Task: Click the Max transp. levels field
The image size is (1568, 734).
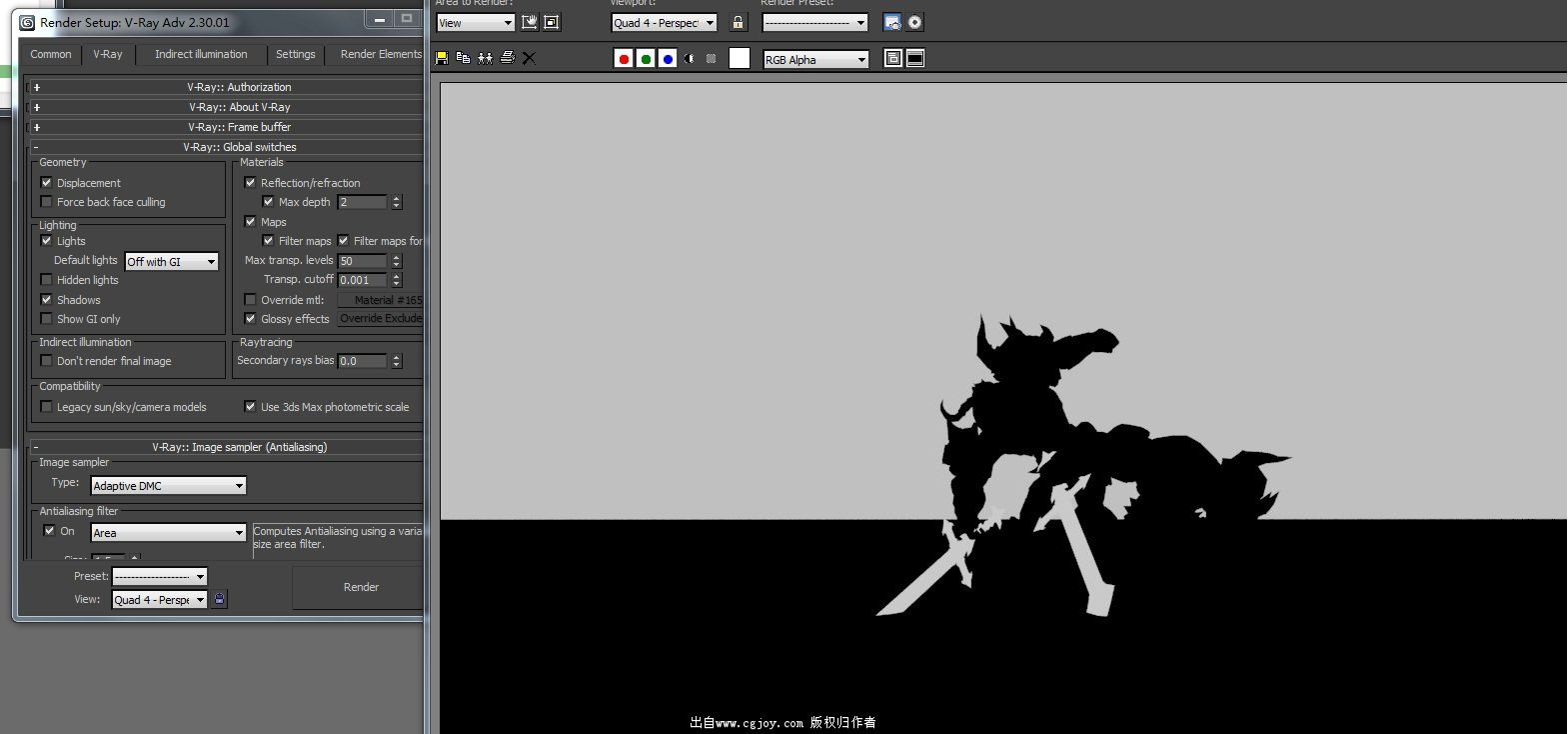Action: pyautogui.click(x=363, y=261)
